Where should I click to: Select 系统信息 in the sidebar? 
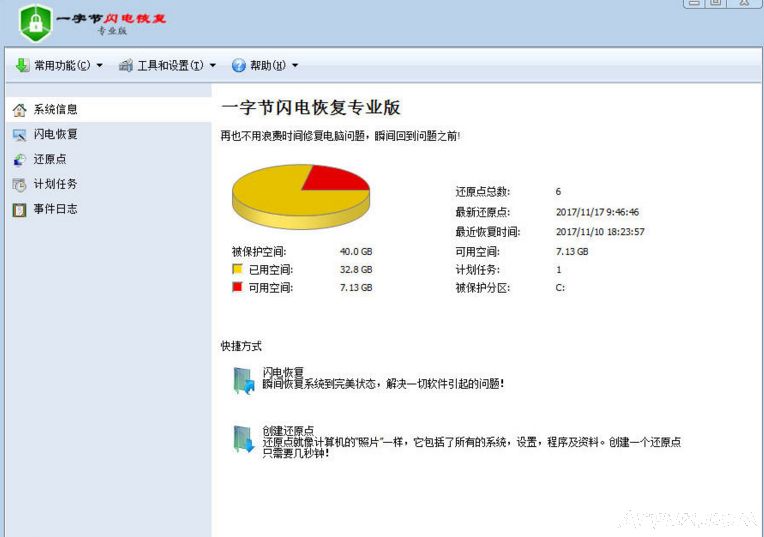[x=109, y=110]
